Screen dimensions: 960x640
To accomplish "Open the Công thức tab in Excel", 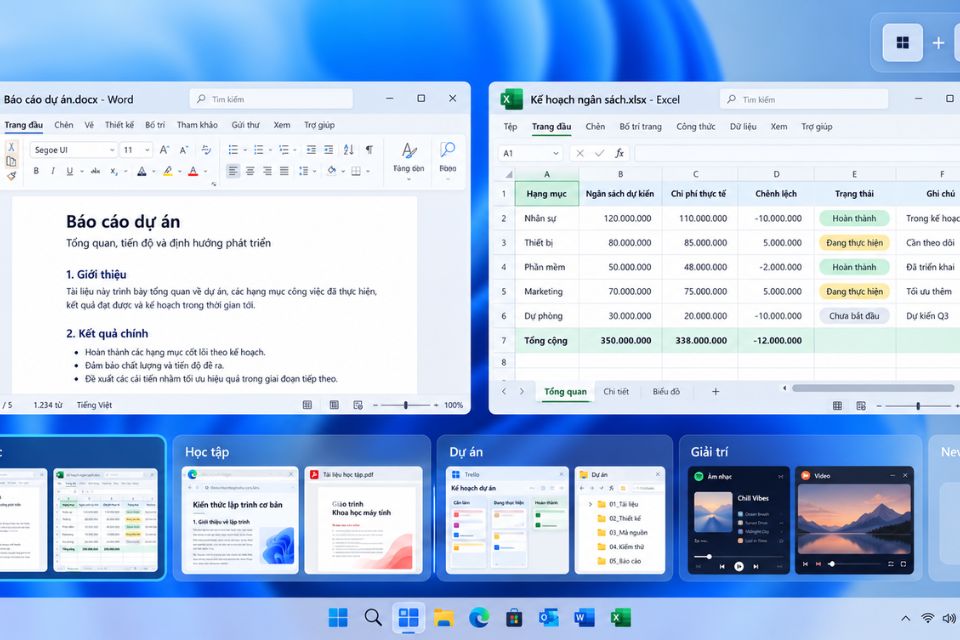I will click(x=696, y=127).
